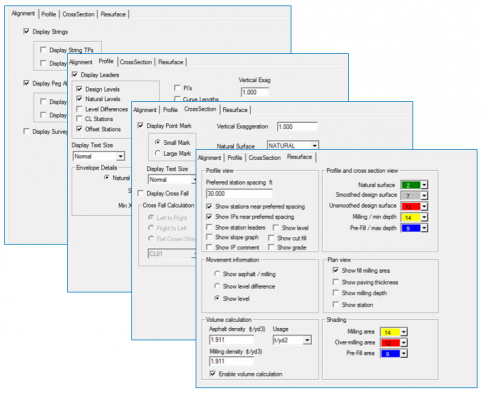Expand Display Text Size Normal dropdown in Profile
This screenshot has height=397, width=485.
[x=121, y=156]
